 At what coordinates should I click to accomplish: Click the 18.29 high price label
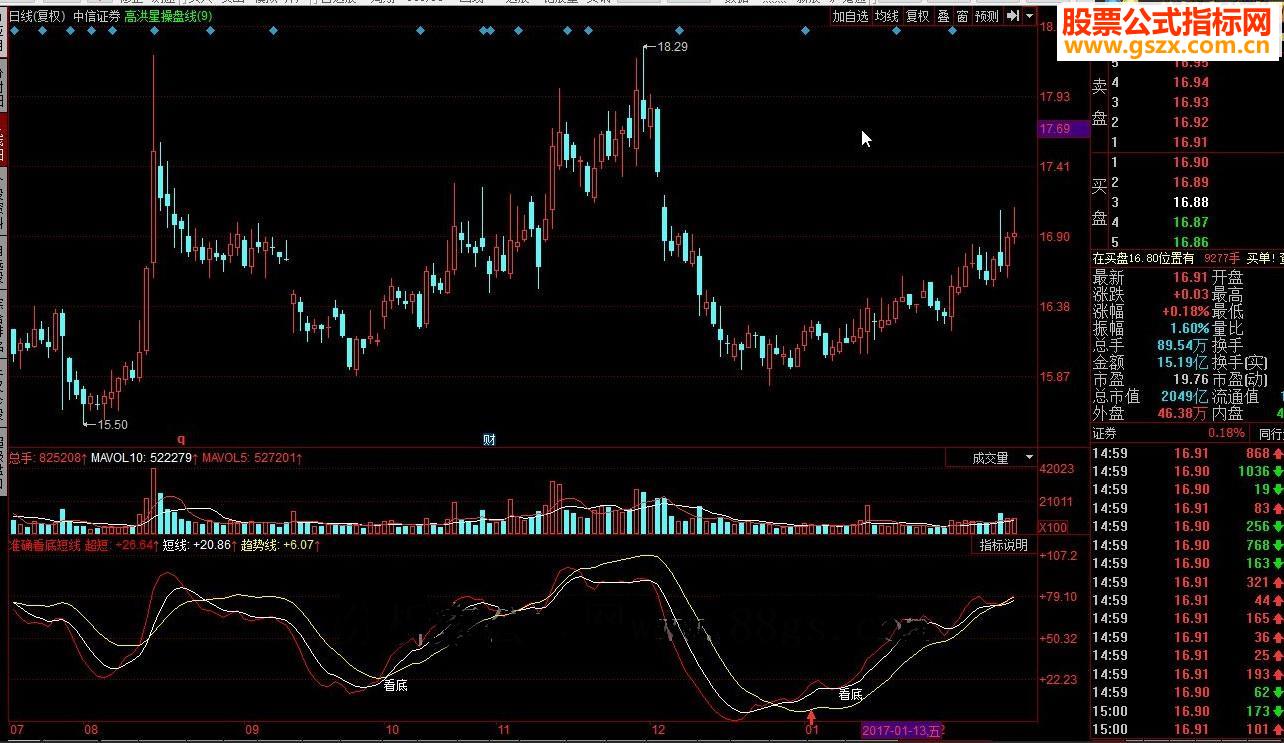674,47
